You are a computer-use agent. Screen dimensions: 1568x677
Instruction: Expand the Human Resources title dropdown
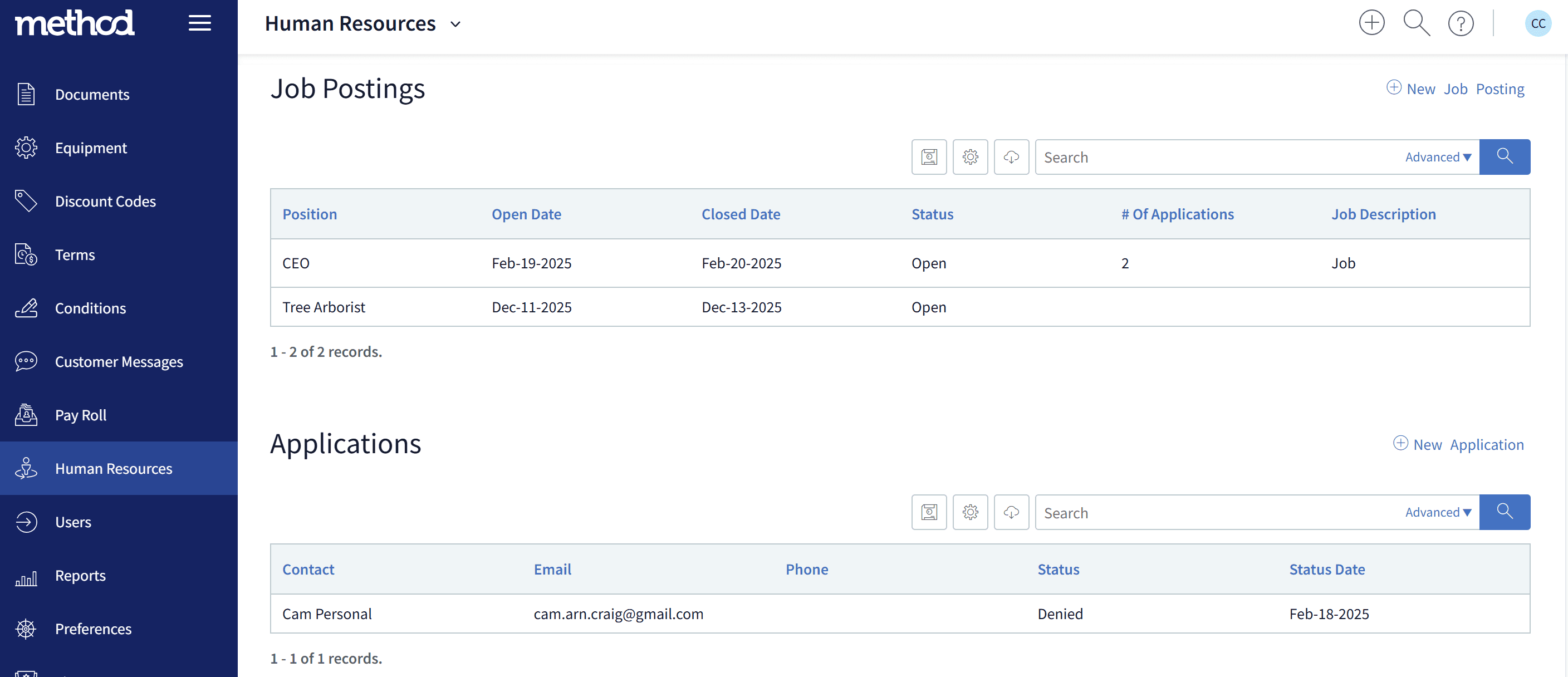[455, 24]
